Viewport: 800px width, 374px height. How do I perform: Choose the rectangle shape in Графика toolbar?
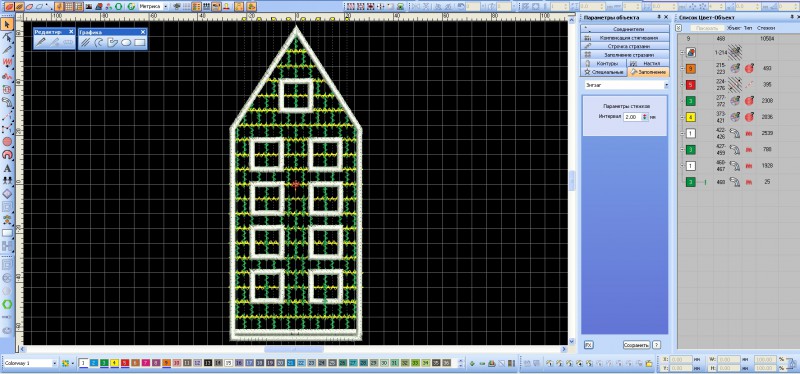[139, 43]
